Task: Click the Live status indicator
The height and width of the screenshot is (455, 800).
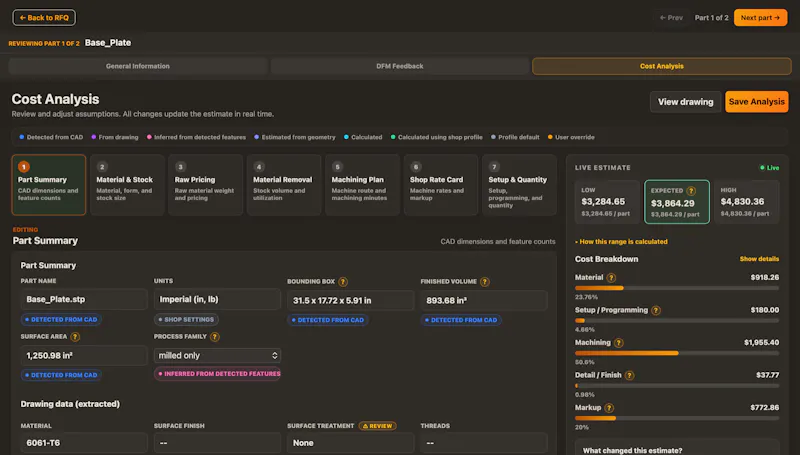Action: pos(769,168)
